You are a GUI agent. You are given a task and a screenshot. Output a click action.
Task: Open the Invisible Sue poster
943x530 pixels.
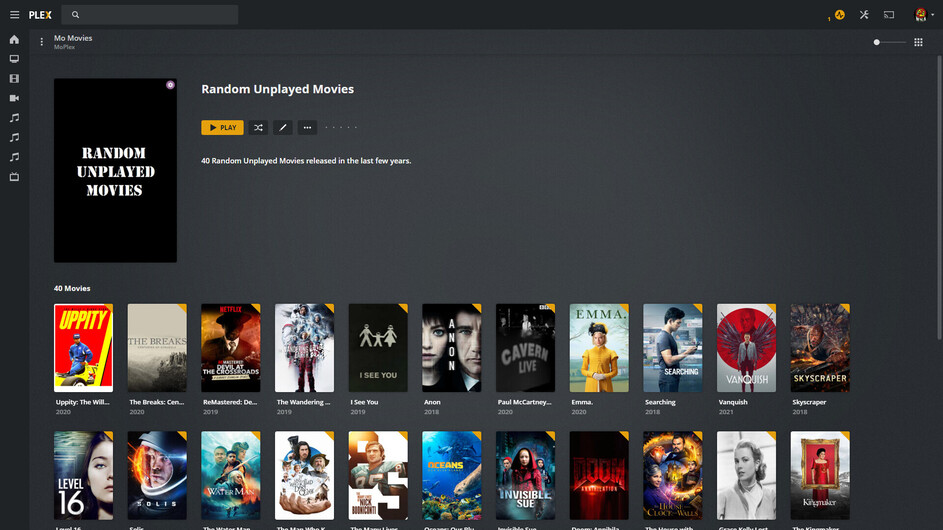526,475
